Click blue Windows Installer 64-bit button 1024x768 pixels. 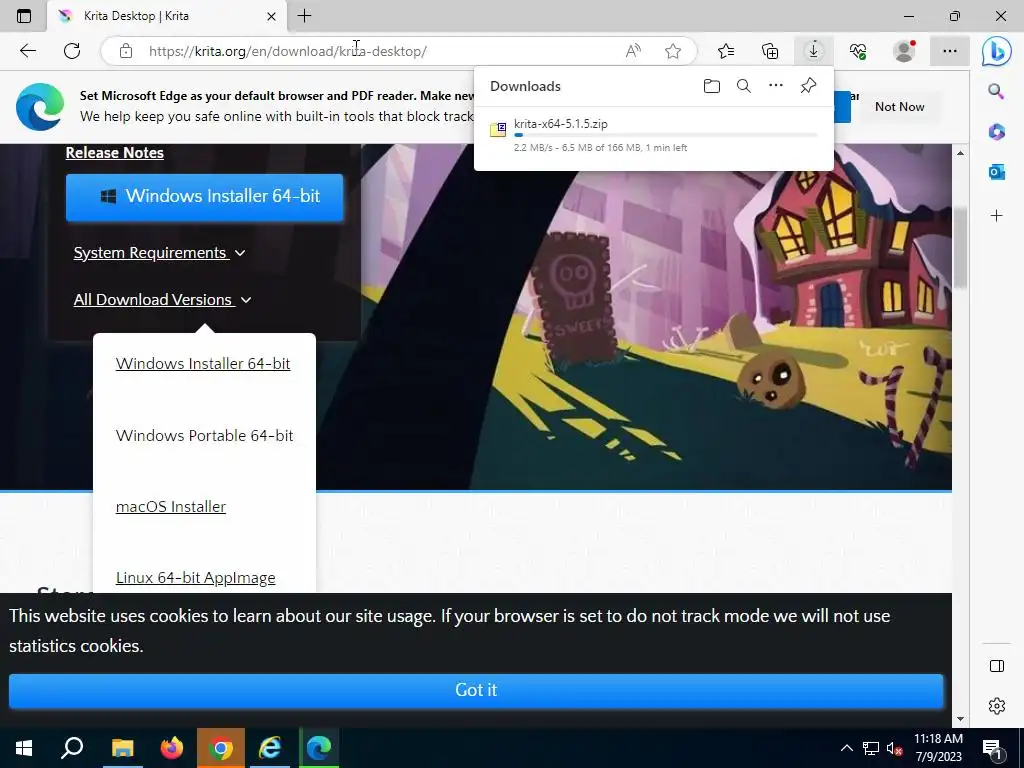coord(204,197)
